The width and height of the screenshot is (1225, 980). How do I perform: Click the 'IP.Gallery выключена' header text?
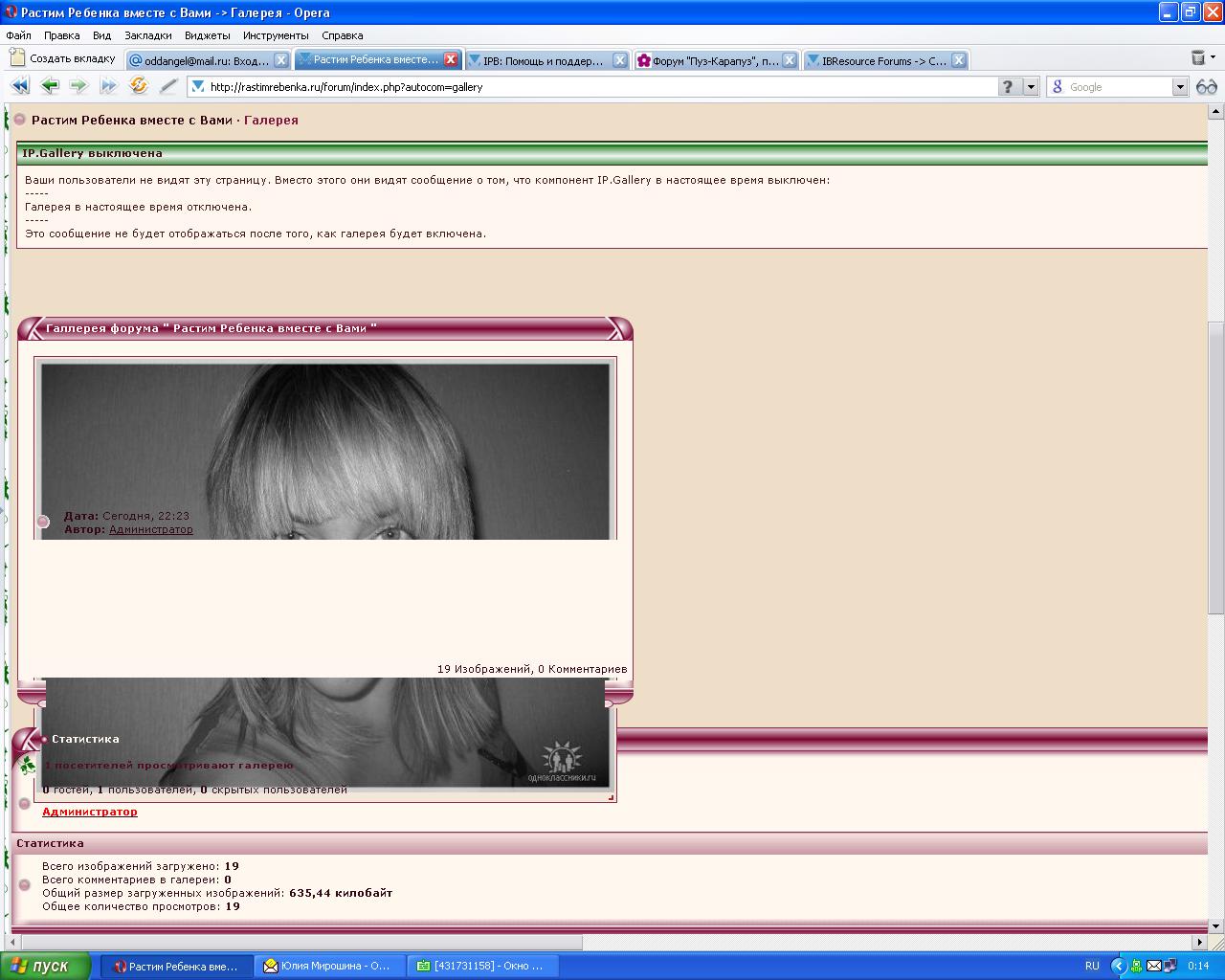coord(92,153)
